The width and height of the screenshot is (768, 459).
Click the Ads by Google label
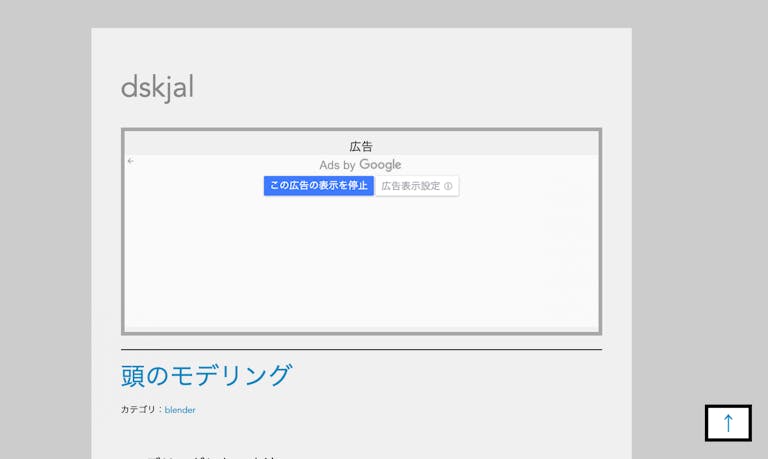point(360,165)
